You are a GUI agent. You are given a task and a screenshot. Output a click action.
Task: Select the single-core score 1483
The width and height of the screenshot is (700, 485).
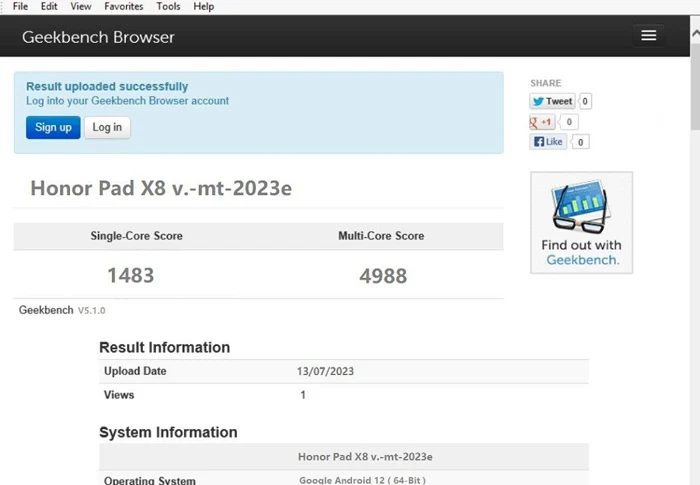point(130,275)
